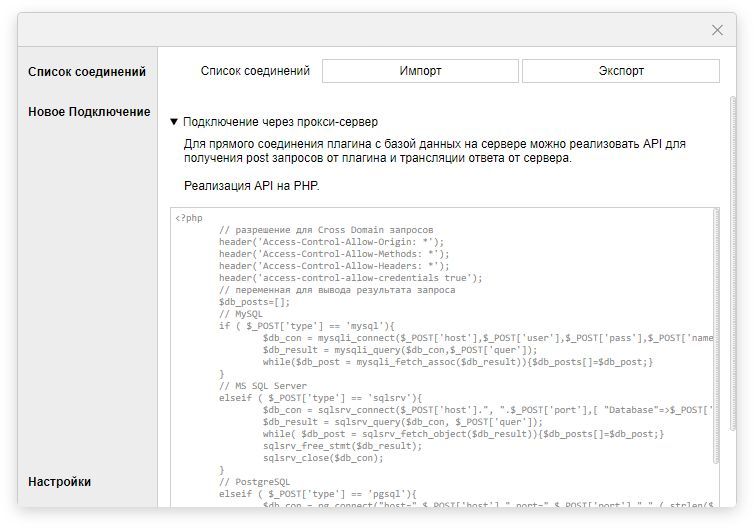Click the '// PostgreSQL' comment in code
The height and width of the screenshot is (528, 754).
pos(255,482)
